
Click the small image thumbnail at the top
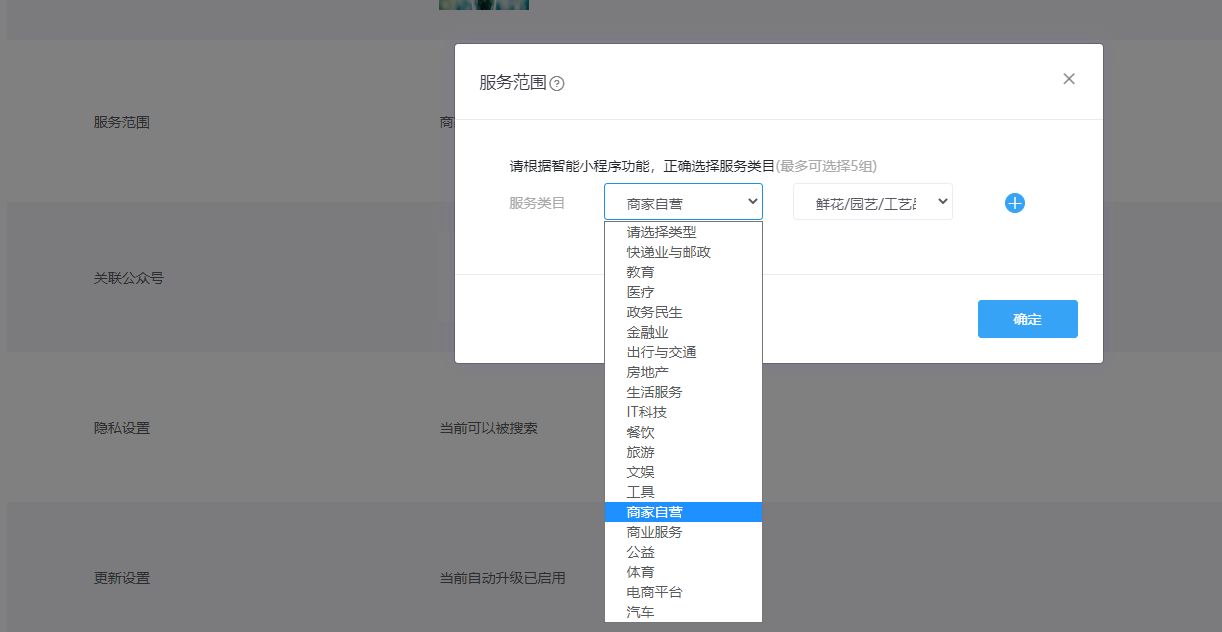483,4
